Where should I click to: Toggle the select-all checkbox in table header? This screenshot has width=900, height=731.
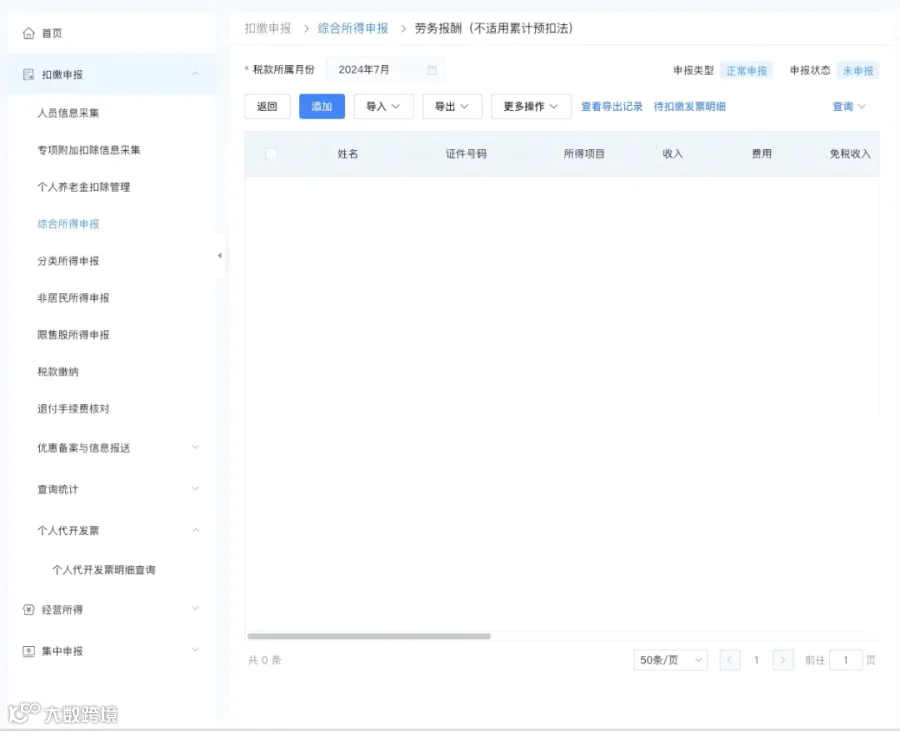point(271,154)
